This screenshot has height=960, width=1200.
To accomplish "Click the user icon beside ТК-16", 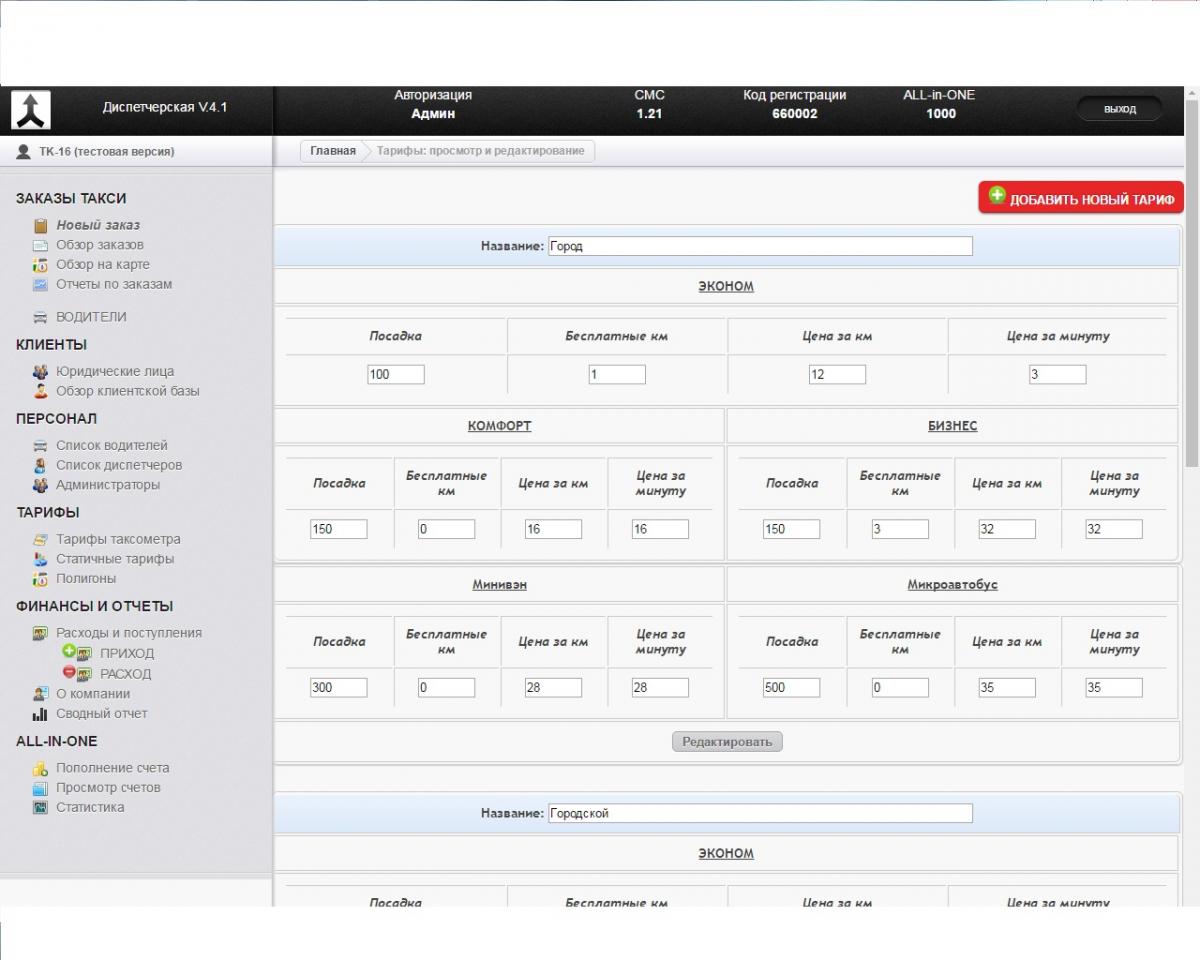I will (24, 152).
